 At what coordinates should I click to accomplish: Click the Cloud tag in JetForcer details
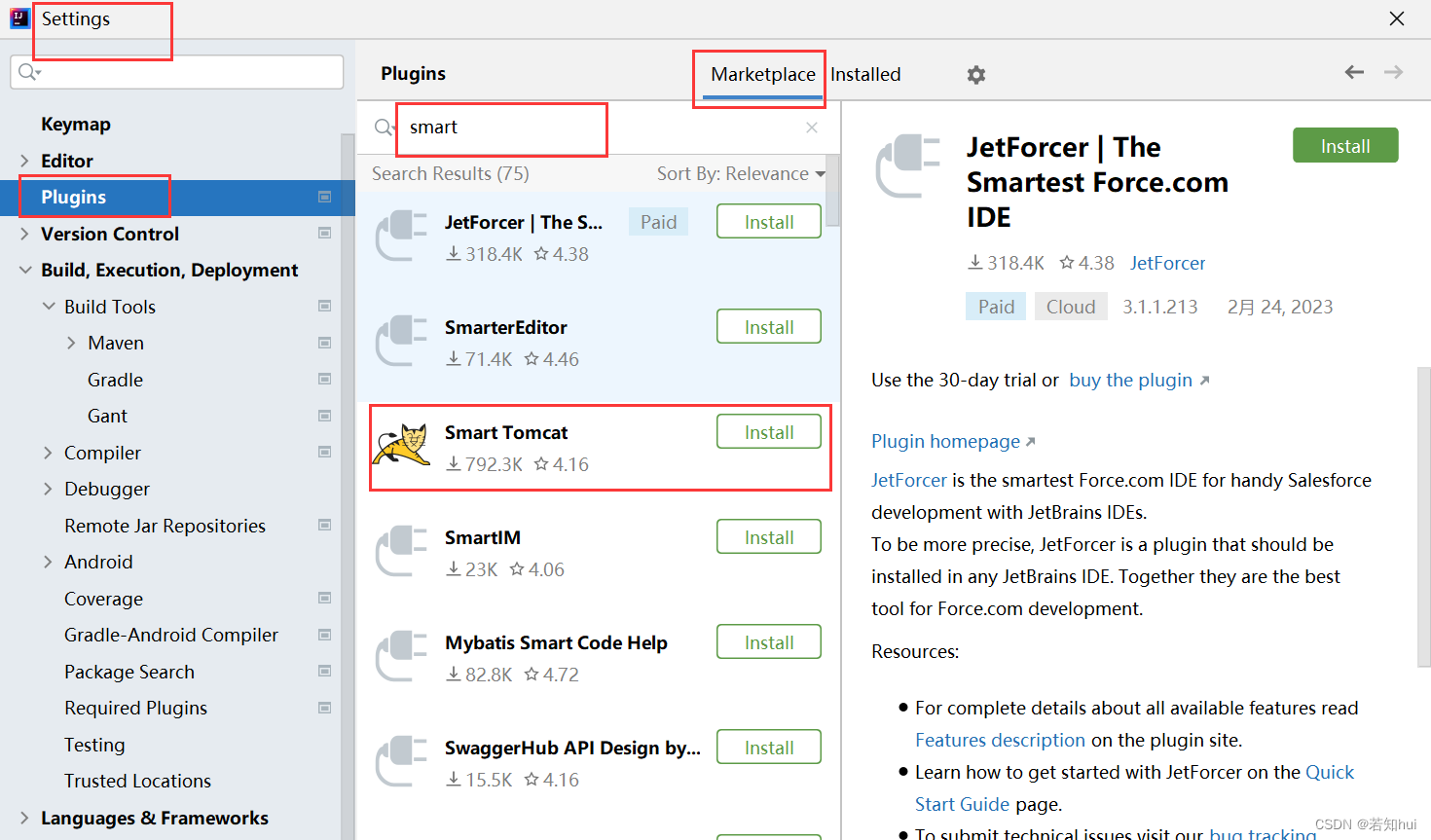point(1071,307)
